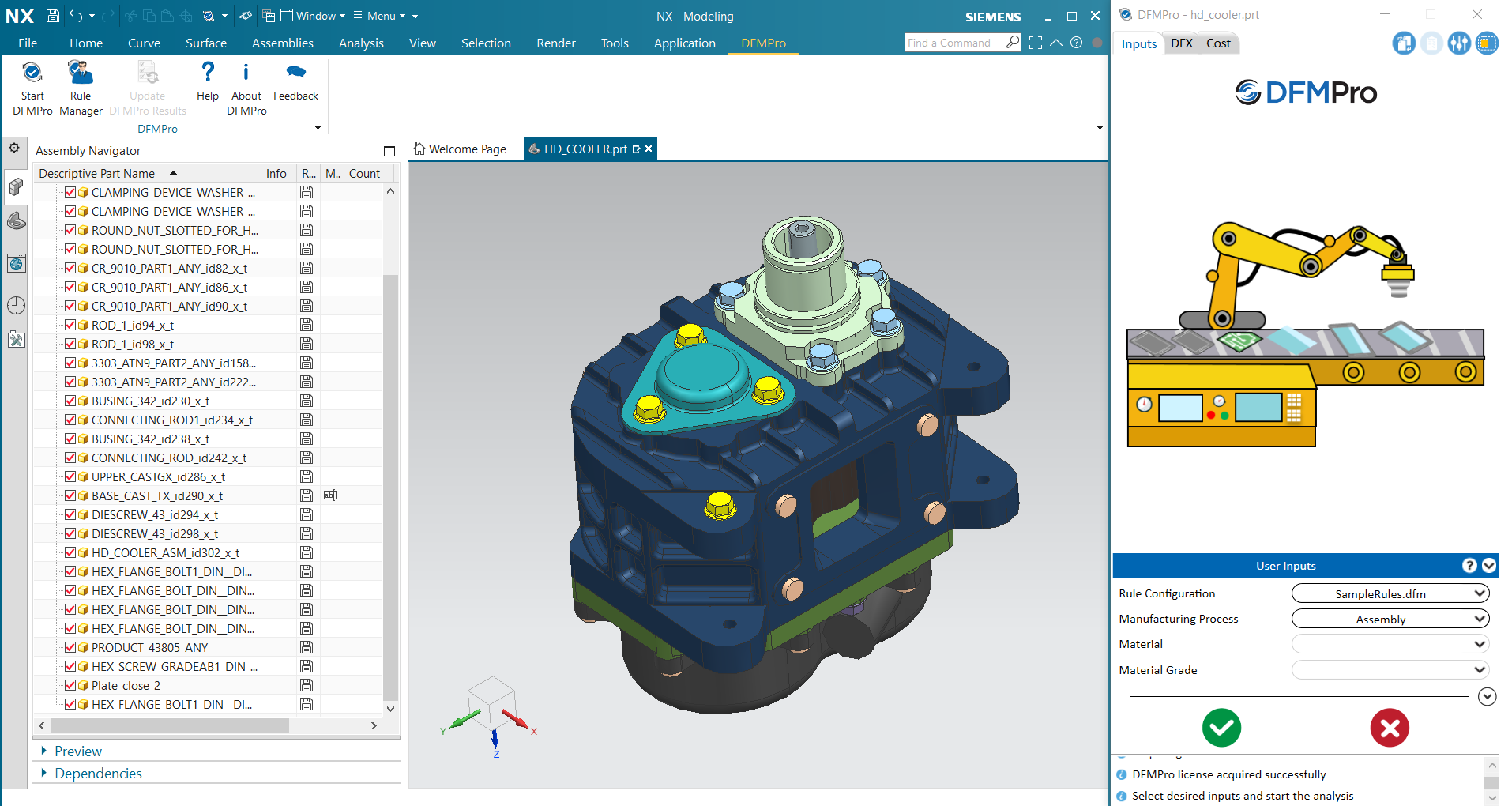The width and height of the screenshot is (1512, 806).
Task: Open the Constraint Navigator sidebar icon
Action: pos(17,221)
